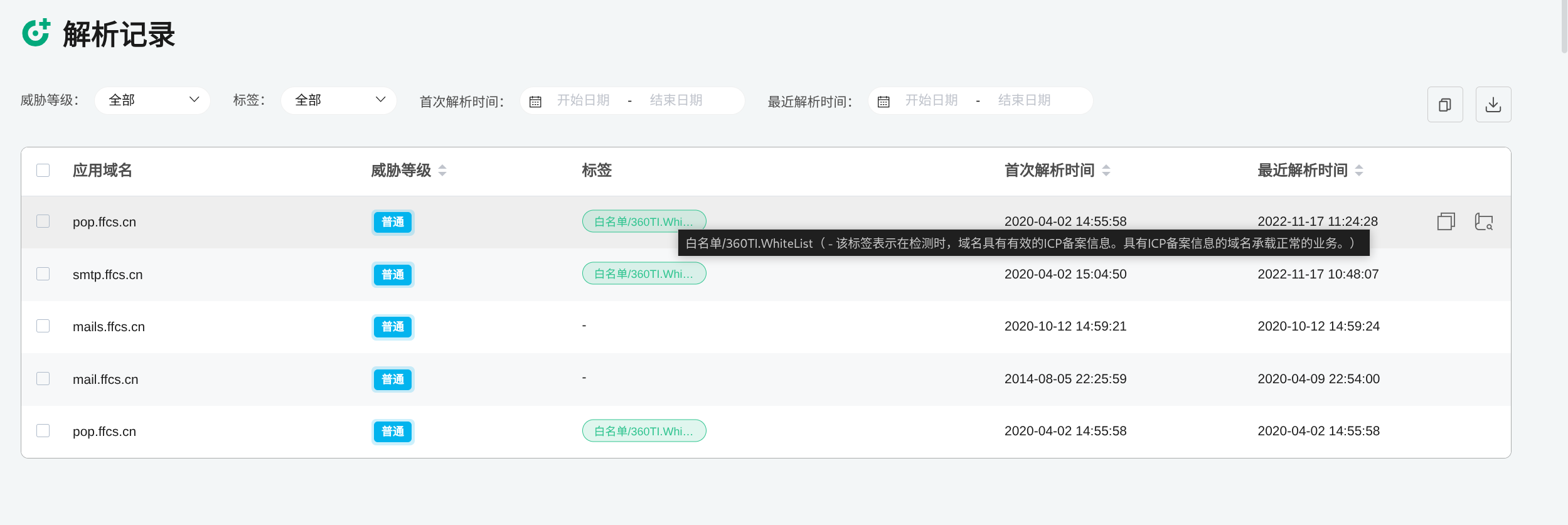1568x525 pixels.
Task: Click first-resolution time 2020-04-02 15:04:50
Action: coord(1065,274)
